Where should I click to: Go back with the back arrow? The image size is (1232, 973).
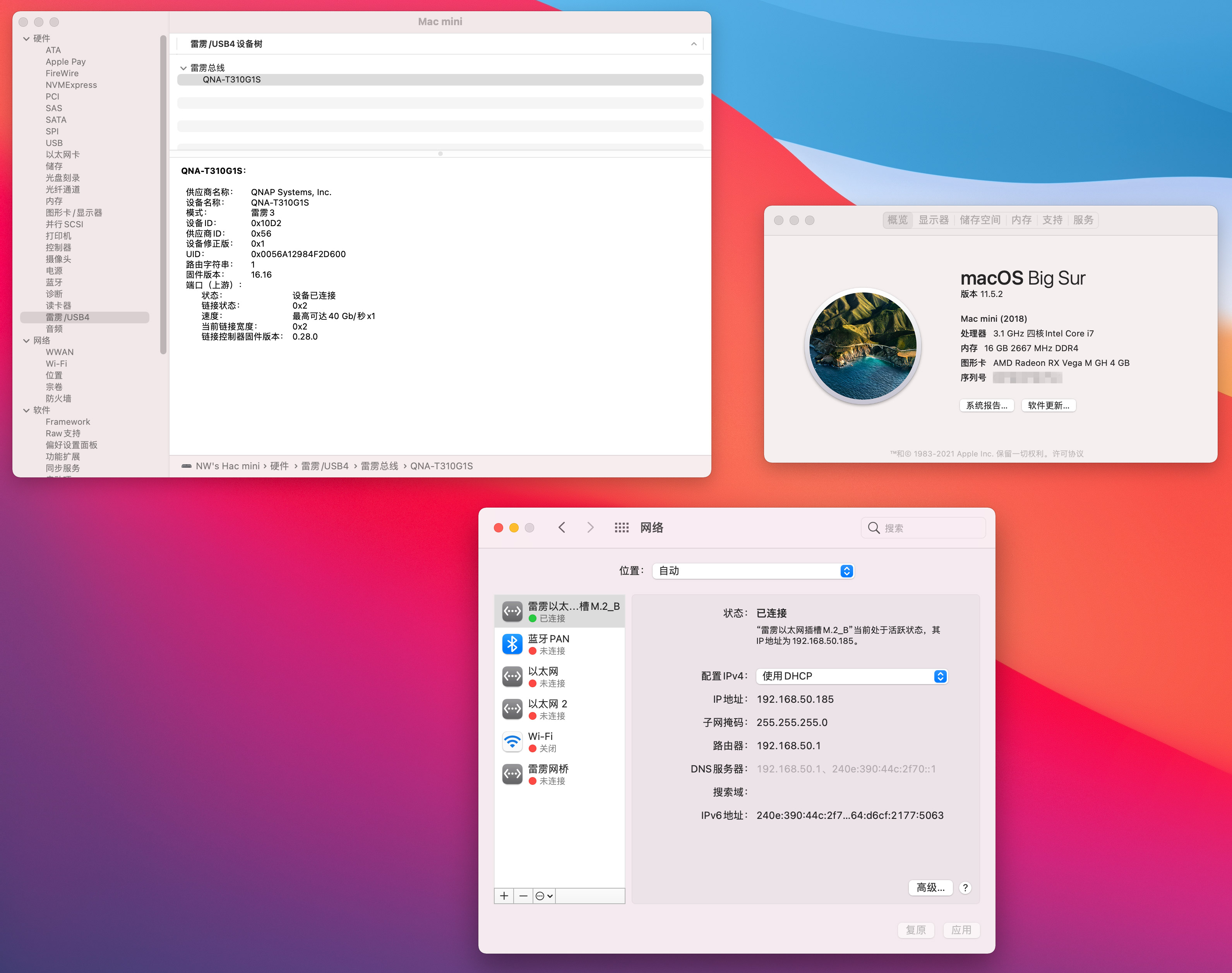point(561,527)
